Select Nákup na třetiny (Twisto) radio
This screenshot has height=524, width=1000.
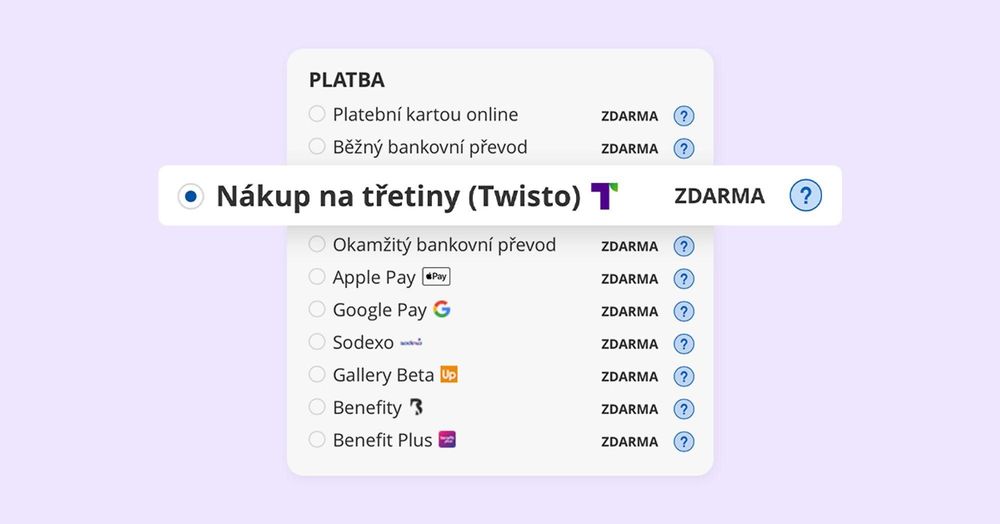coord(191,197)
